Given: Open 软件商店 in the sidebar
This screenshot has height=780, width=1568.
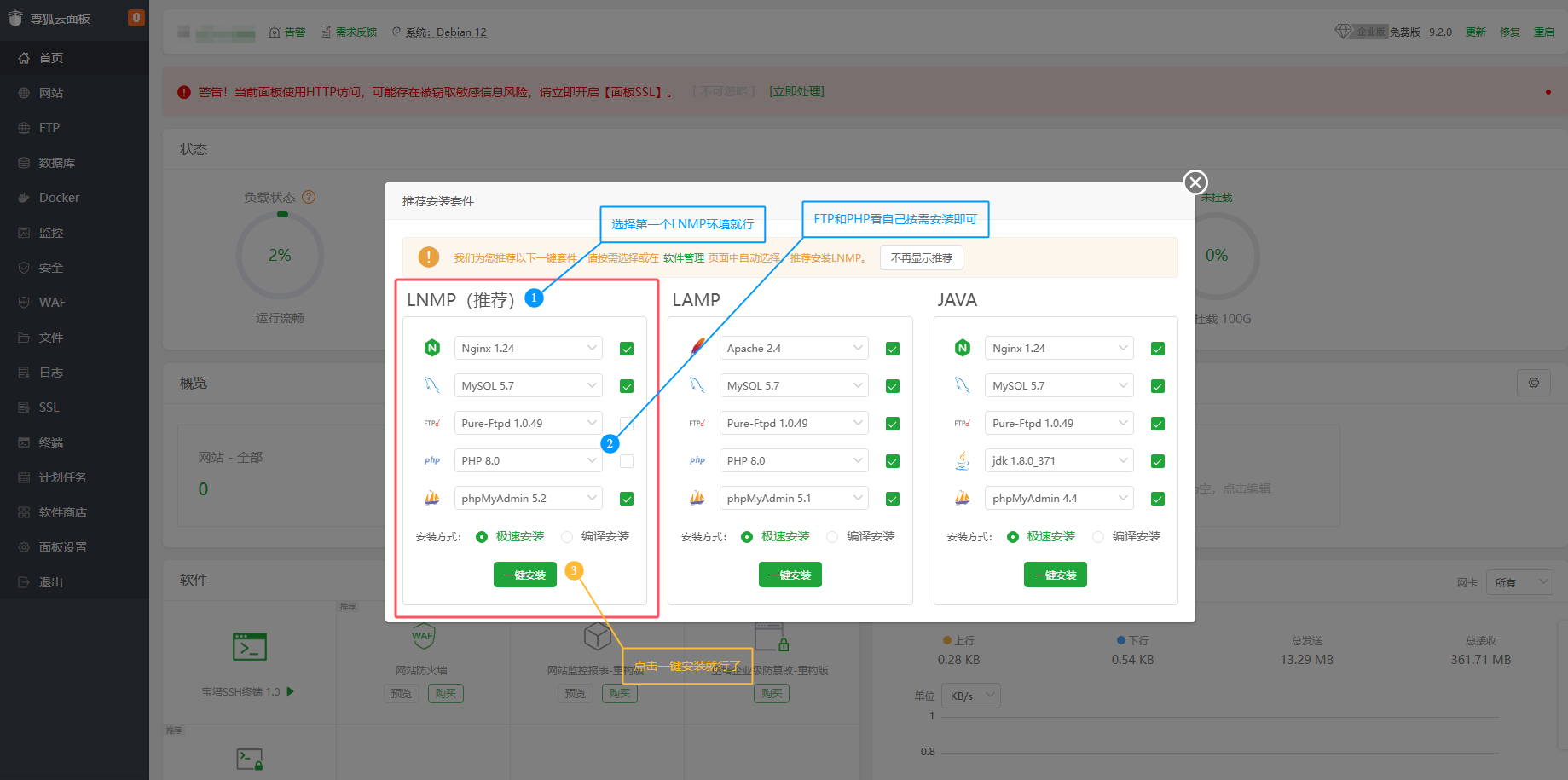Looking at the screenshot, I should tap(63, 512).
